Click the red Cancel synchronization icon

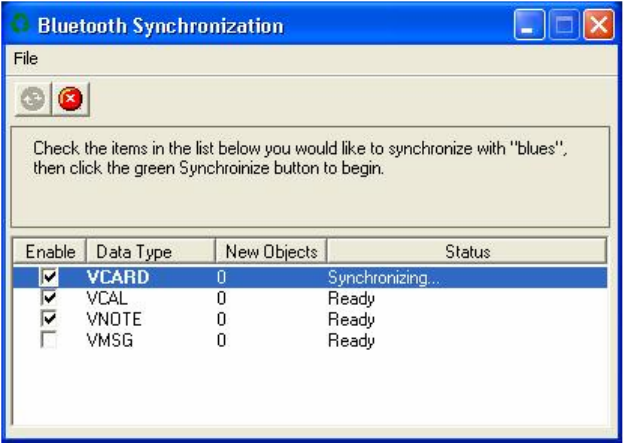pyautogui.click(x=70, y=99)
